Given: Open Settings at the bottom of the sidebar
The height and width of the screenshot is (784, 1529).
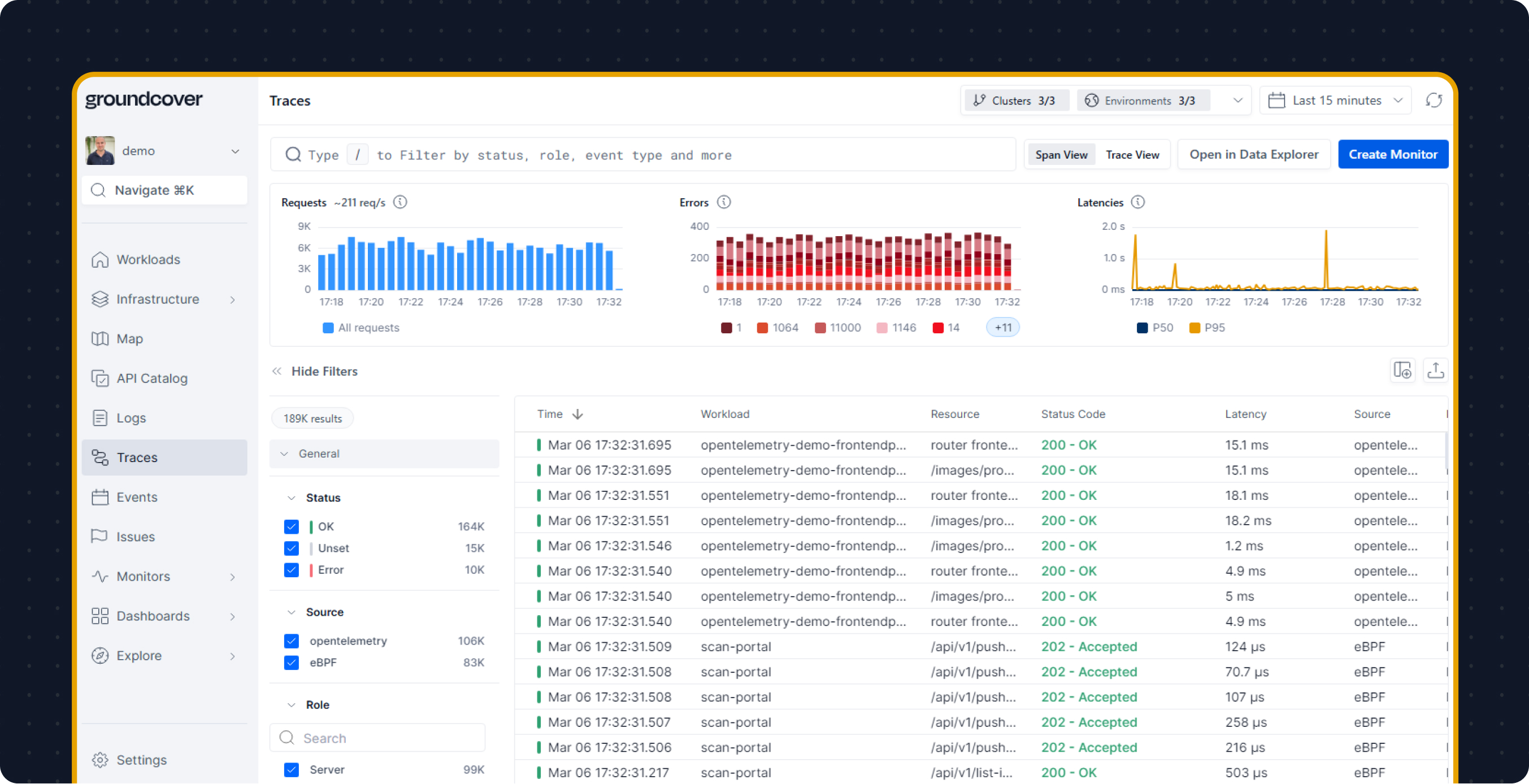Looking at the screenshot, I should tap(141, 760).
